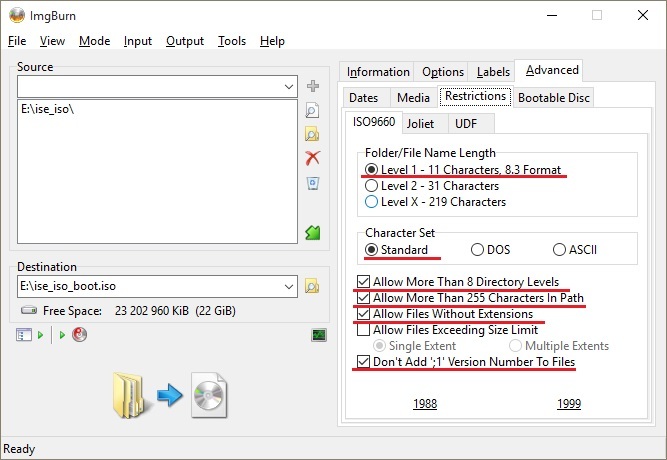This screenshot has height=460, width=667.
Task: Browse for a destination file with the folder icon
Action: (312, 286)
